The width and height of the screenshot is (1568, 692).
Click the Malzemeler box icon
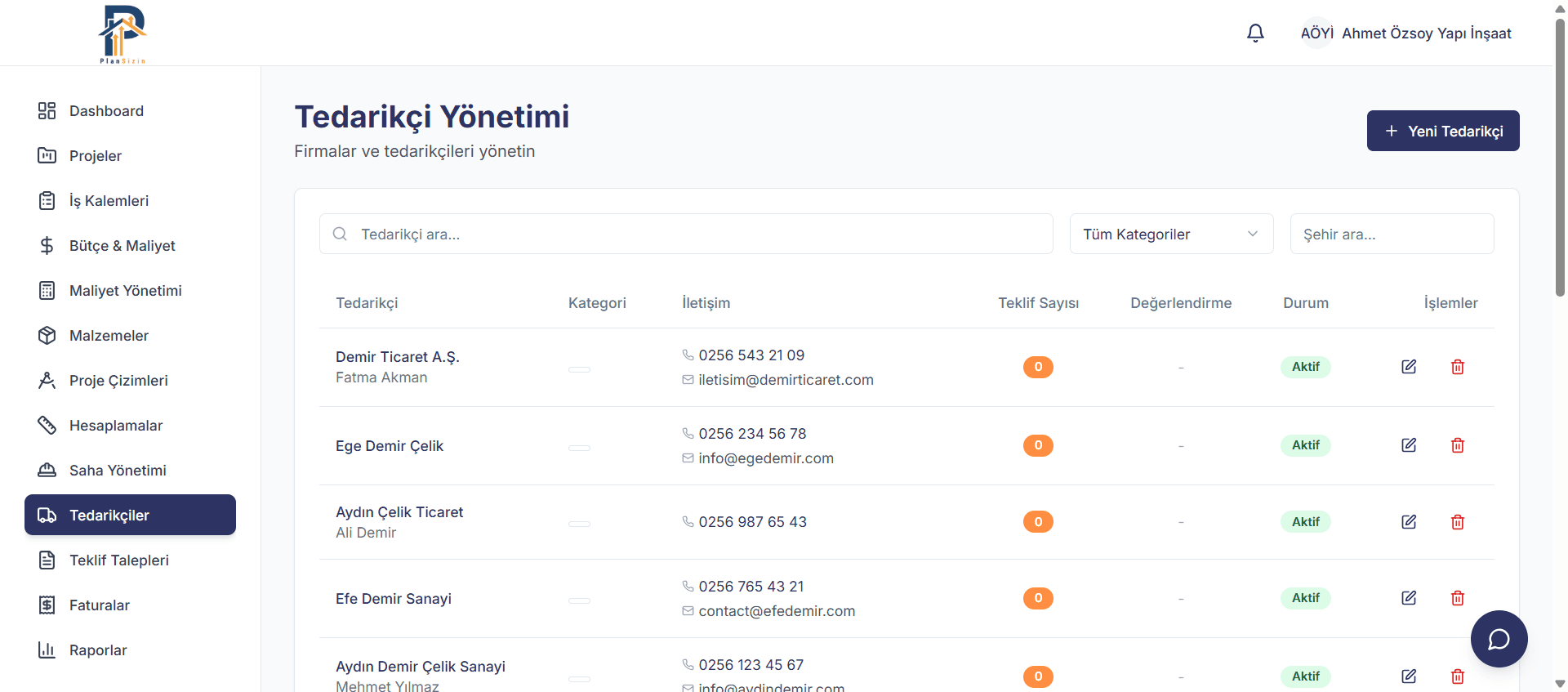[47, 336]
